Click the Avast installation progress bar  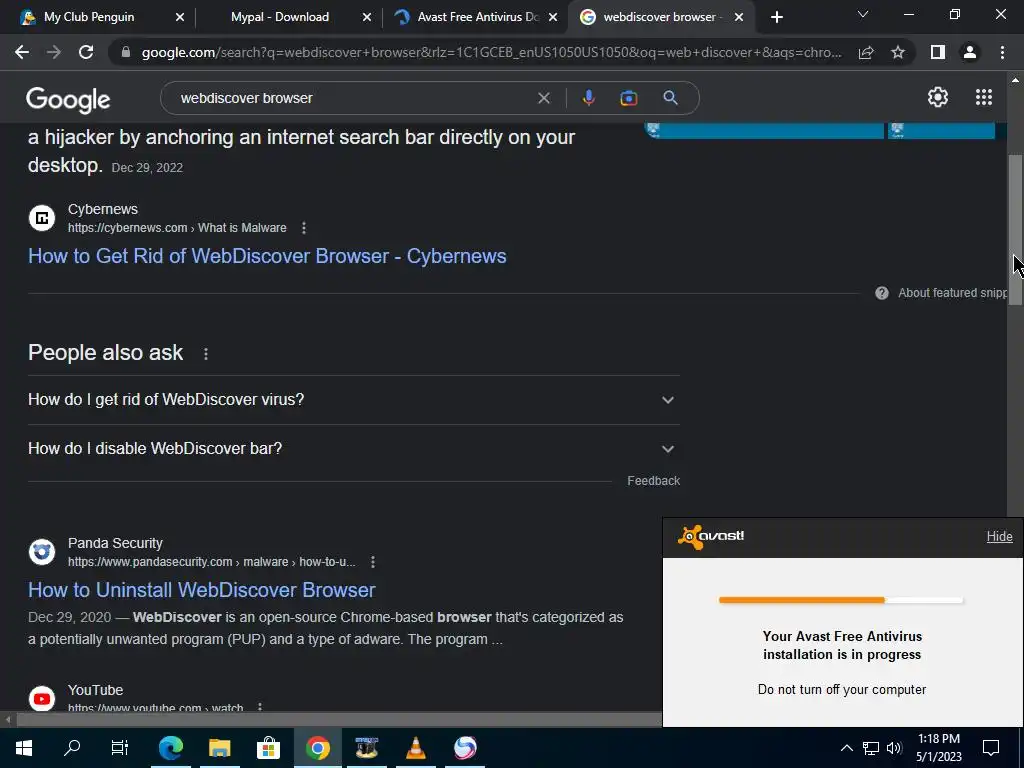pos(841,600)
